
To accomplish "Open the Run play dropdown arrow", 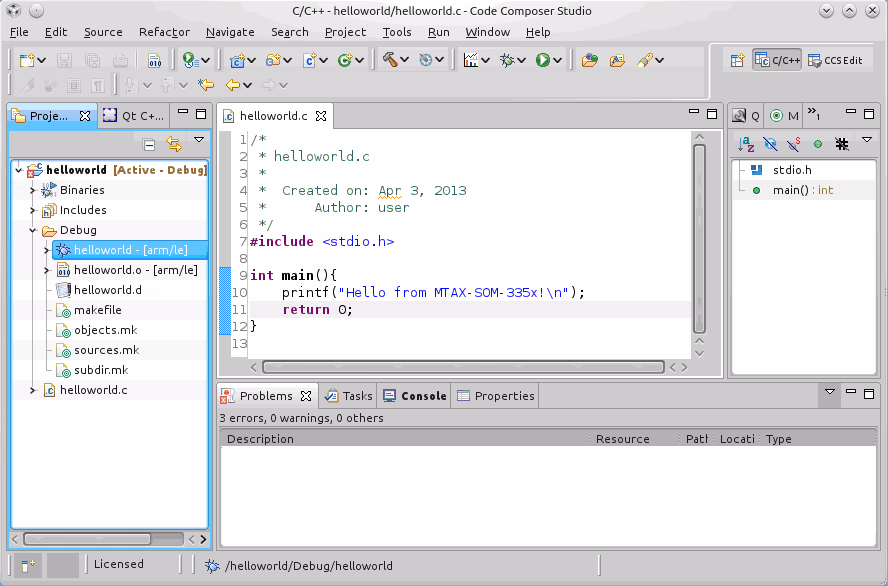I will pyautogui.click(x=557, y=60).
